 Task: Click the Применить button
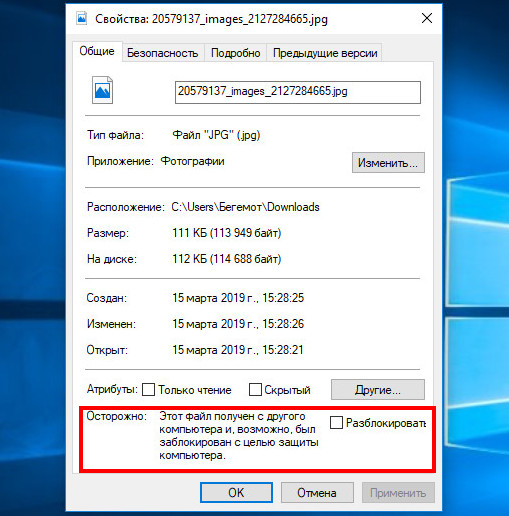click(x=398, y=492)
